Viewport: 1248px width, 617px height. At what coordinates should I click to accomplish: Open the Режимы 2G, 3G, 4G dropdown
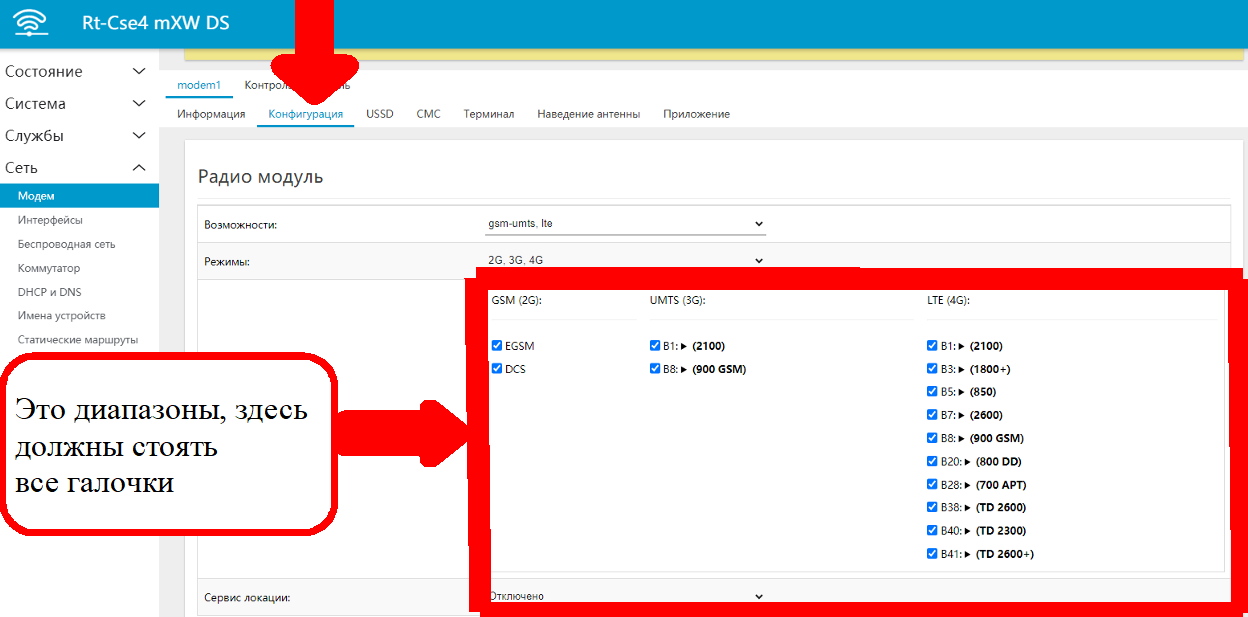point(625,260)
